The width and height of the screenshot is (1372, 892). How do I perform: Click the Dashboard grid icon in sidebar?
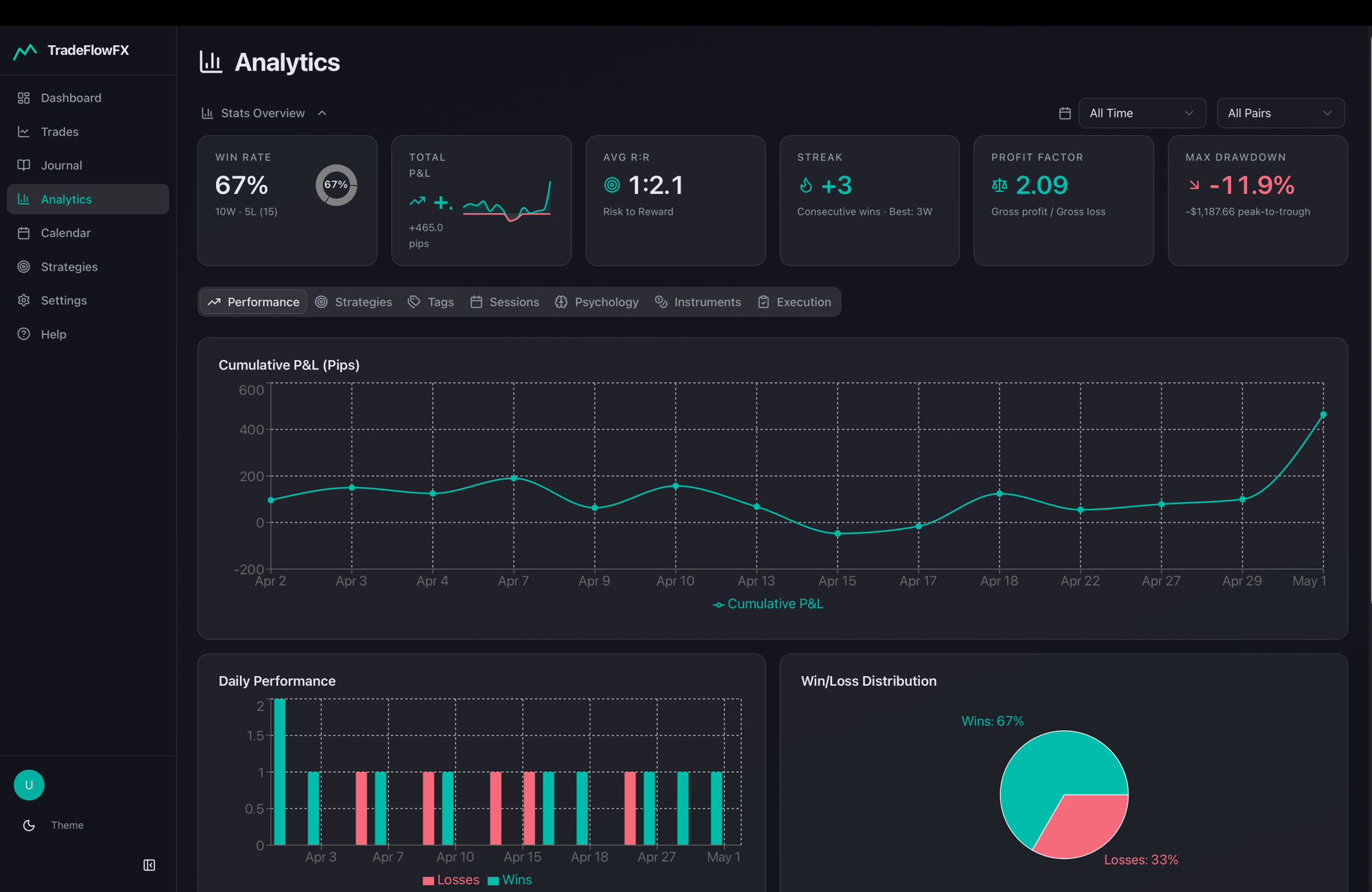[24, 98]
